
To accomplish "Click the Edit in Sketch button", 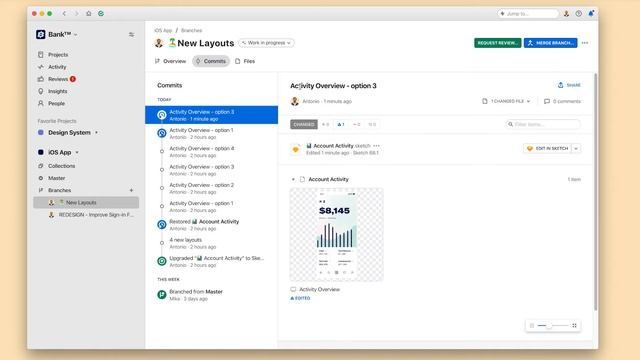I will point(548,149).
